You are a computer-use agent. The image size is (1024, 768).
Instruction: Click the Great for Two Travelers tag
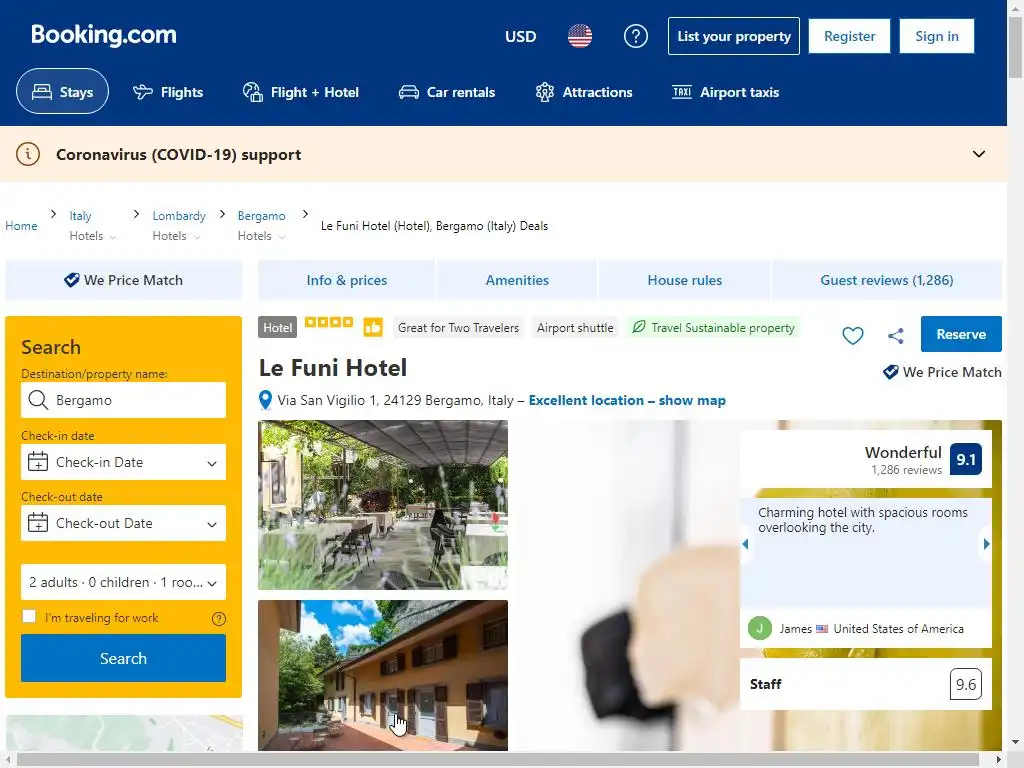tap(458, 327)
